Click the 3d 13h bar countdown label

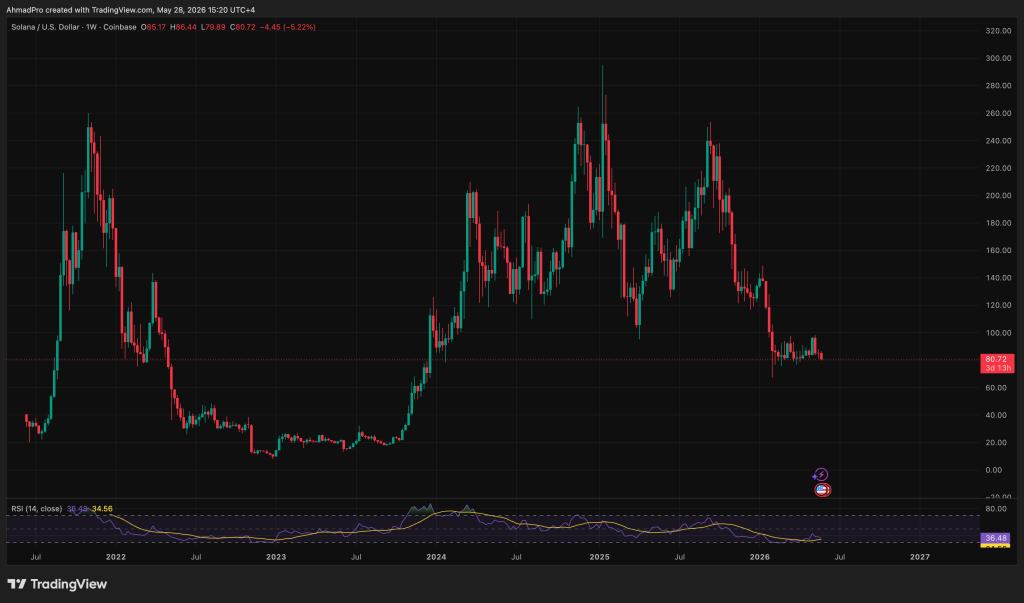click(997, 368)
